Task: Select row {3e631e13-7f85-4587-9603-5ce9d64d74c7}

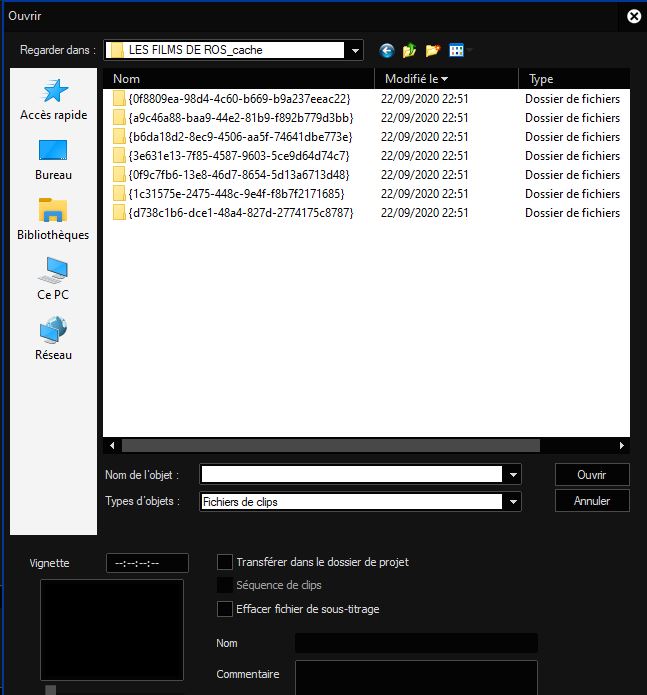Action: (x=366, y=156)
